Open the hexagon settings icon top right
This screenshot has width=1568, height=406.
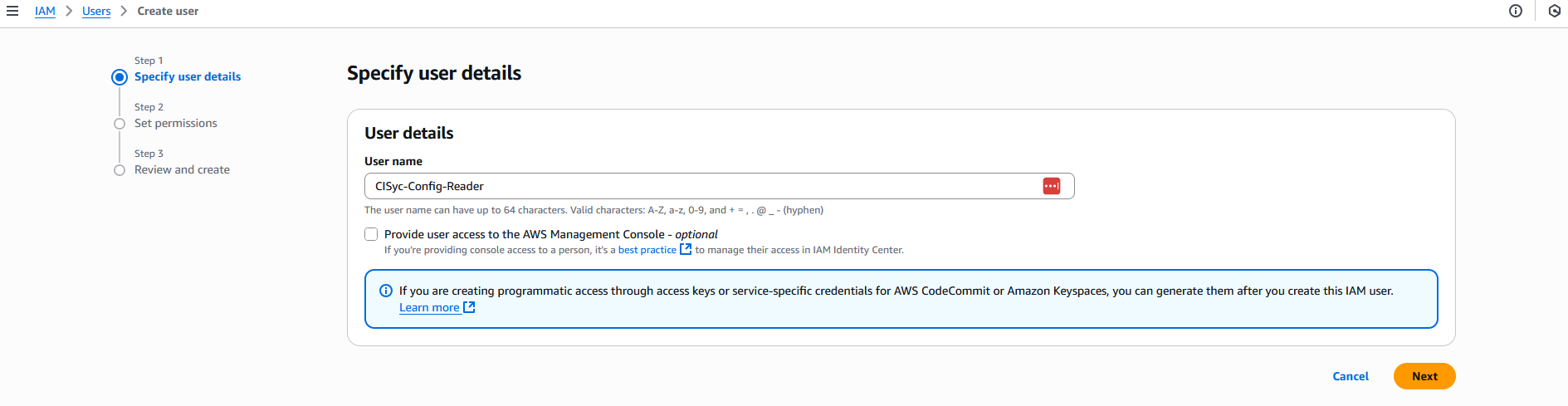[x=1555, y=11]
